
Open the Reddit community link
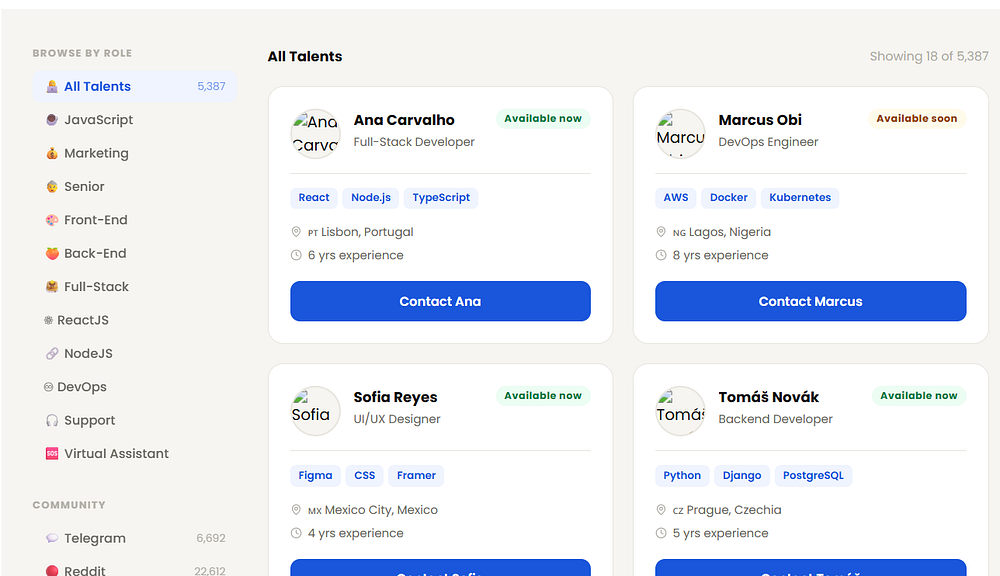85,571
